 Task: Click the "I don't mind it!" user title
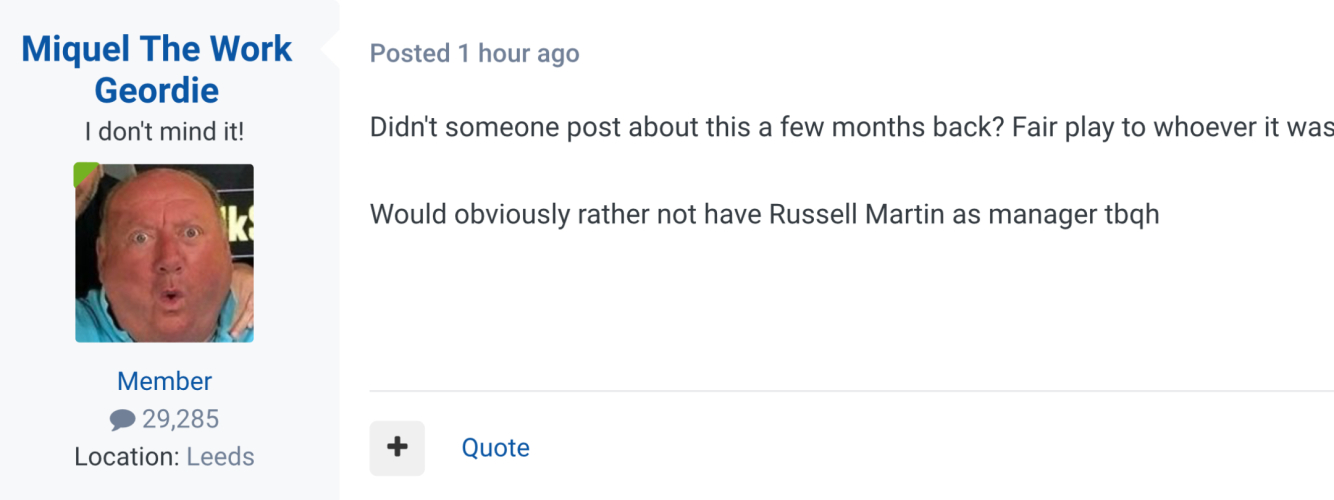(x=164, y=131)
